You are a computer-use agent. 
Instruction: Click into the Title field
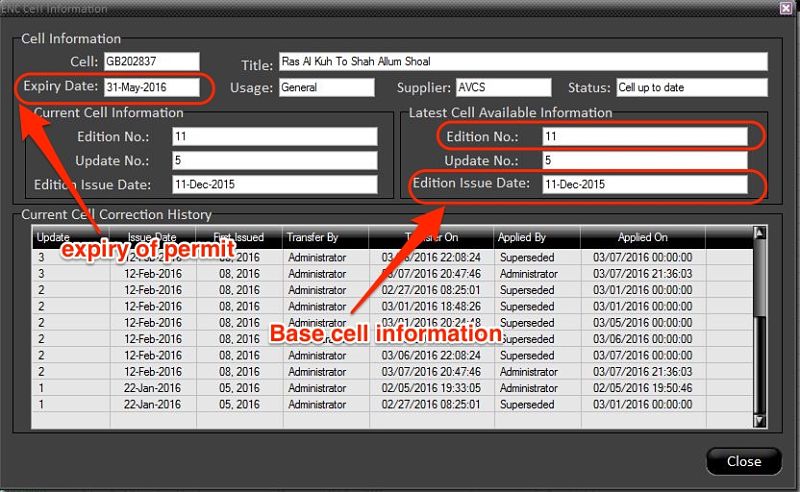coord(521,62)
